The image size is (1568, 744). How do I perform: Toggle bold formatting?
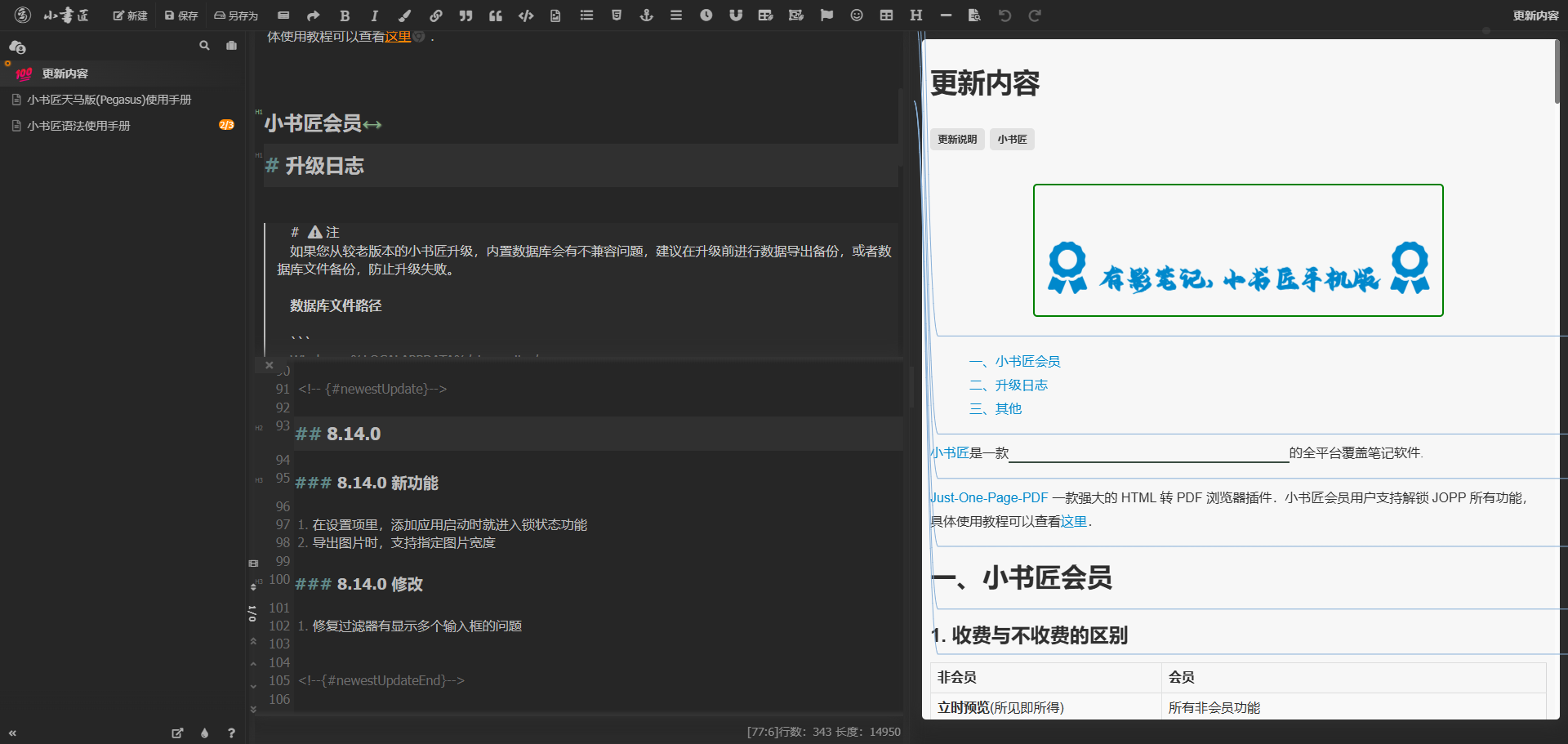click(345, 16)
